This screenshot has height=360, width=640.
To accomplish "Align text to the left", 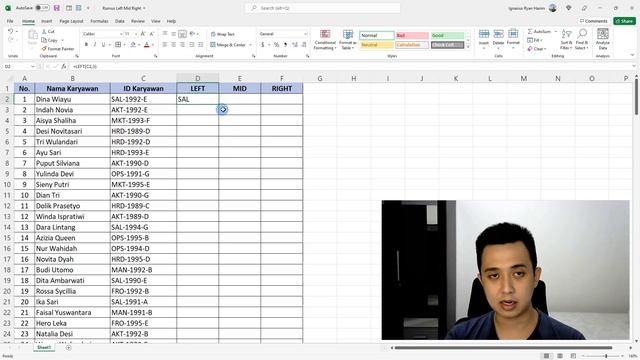I will click(165, 44).
